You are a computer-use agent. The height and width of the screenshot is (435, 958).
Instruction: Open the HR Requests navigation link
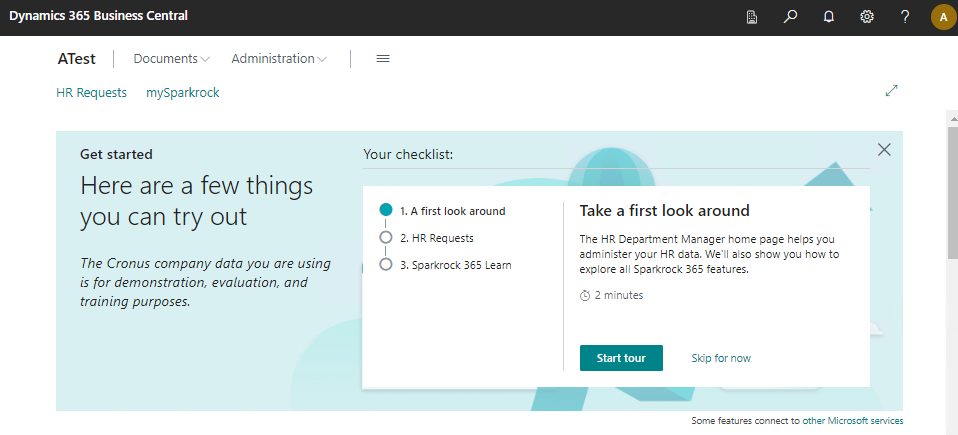[x=91, y=92]
